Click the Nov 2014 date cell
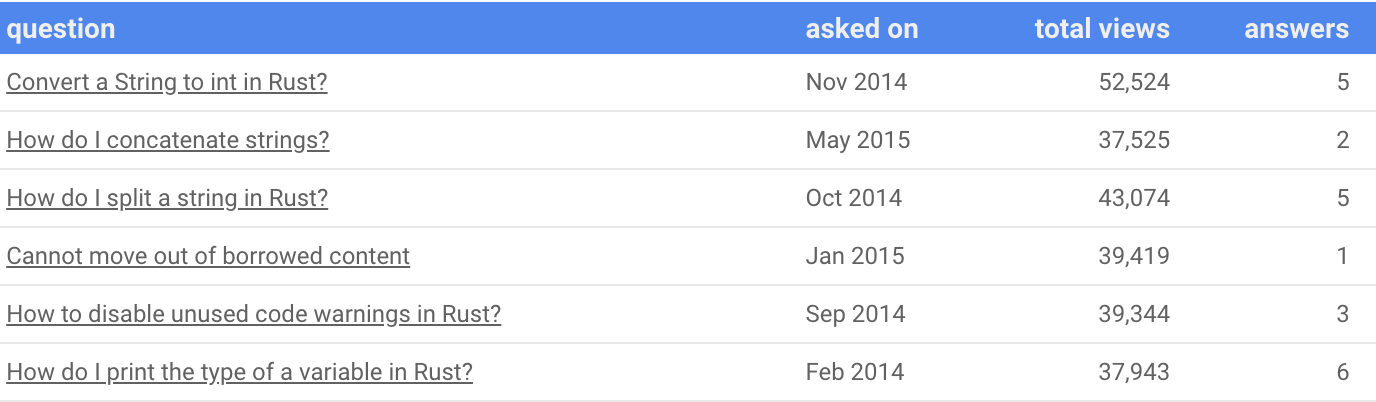 pyautogui.click(x=856, y=82)
